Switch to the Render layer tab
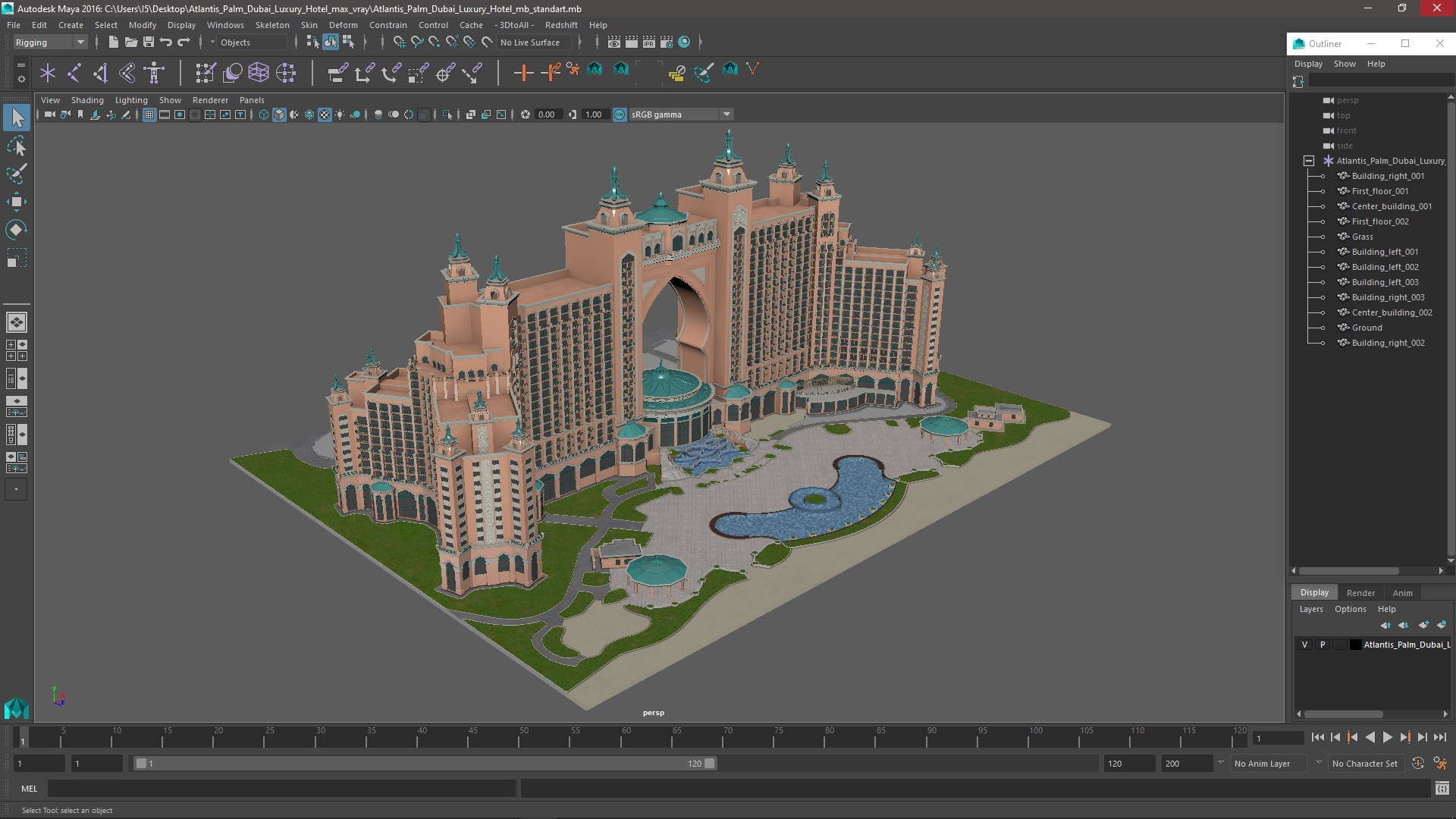 click(1360, 593)
